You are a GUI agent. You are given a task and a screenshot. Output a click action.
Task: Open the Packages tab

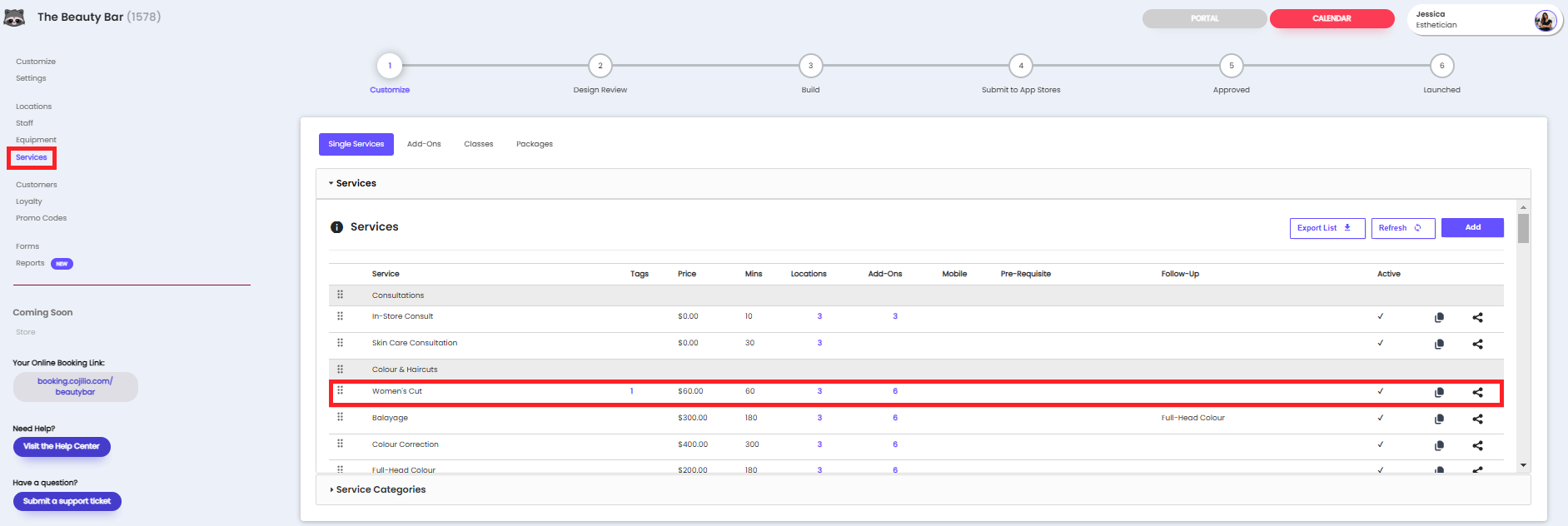[x=535, y=144]
